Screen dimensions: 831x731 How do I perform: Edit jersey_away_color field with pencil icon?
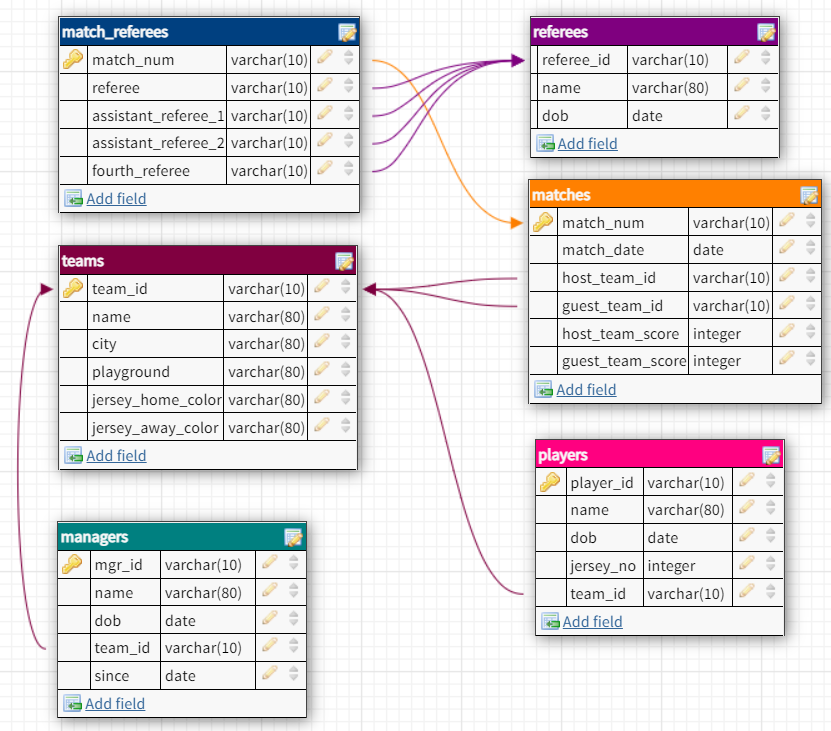[322, 425]
